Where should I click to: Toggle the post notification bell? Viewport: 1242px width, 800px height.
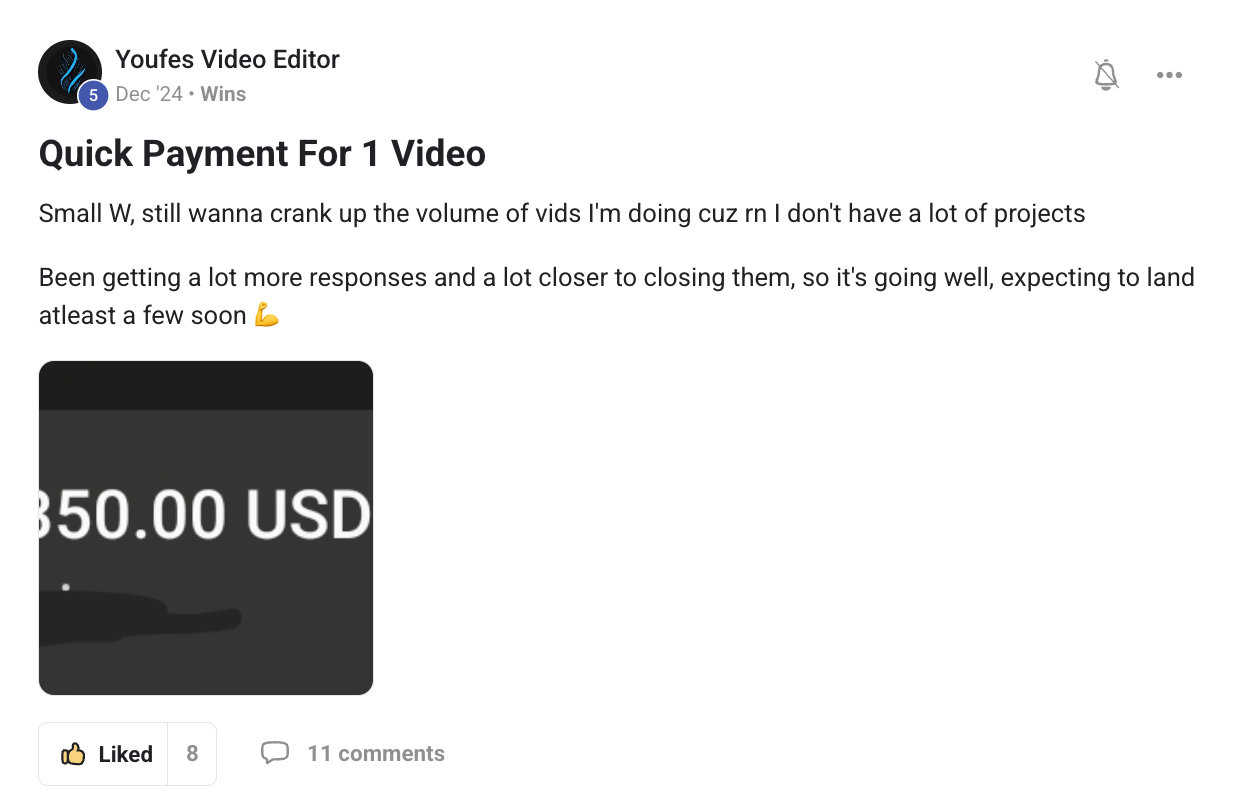[x=1106, y=75]
